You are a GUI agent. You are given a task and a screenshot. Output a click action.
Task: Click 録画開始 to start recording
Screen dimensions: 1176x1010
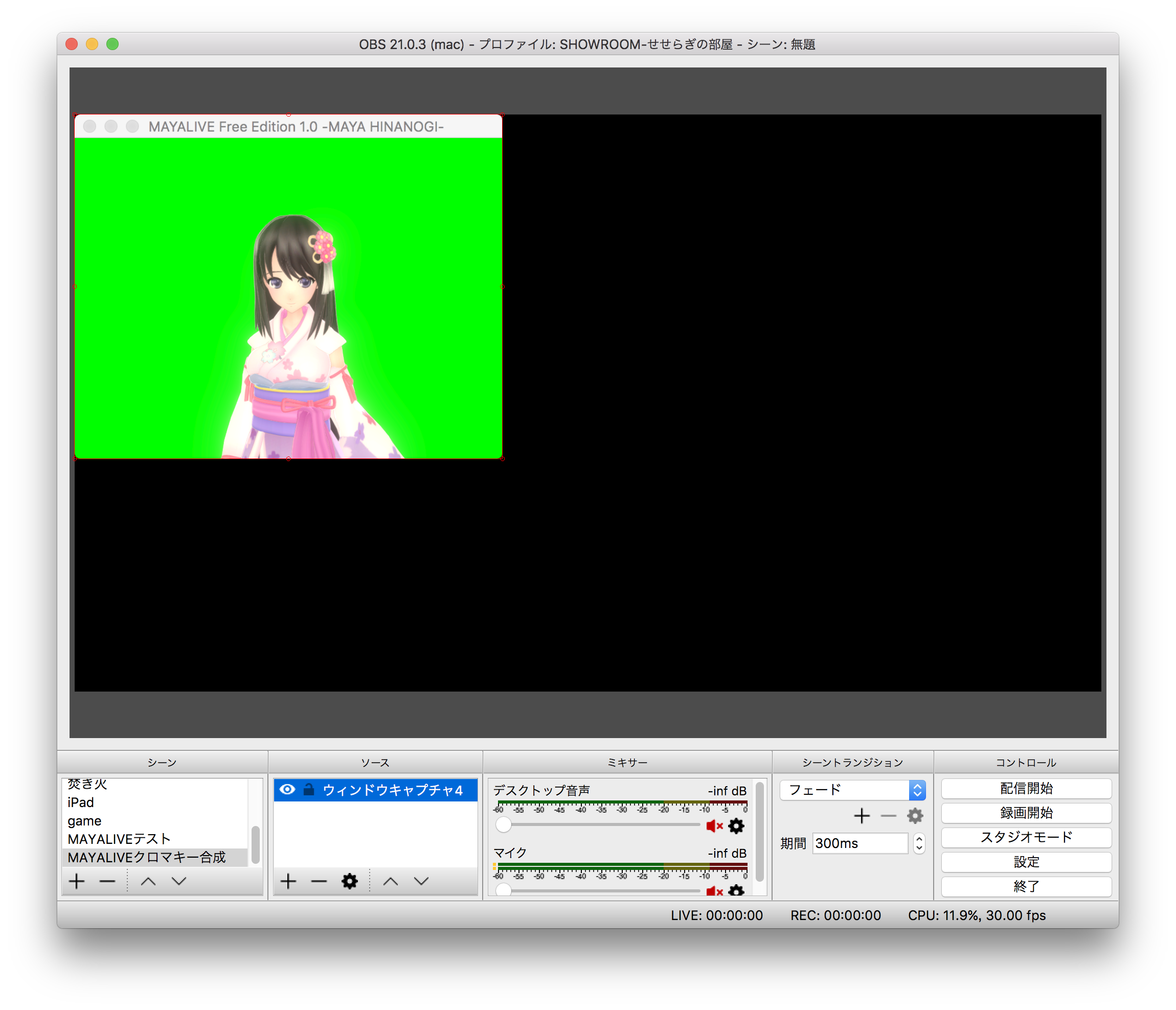pyautogui.click(x=1026, y=813)
